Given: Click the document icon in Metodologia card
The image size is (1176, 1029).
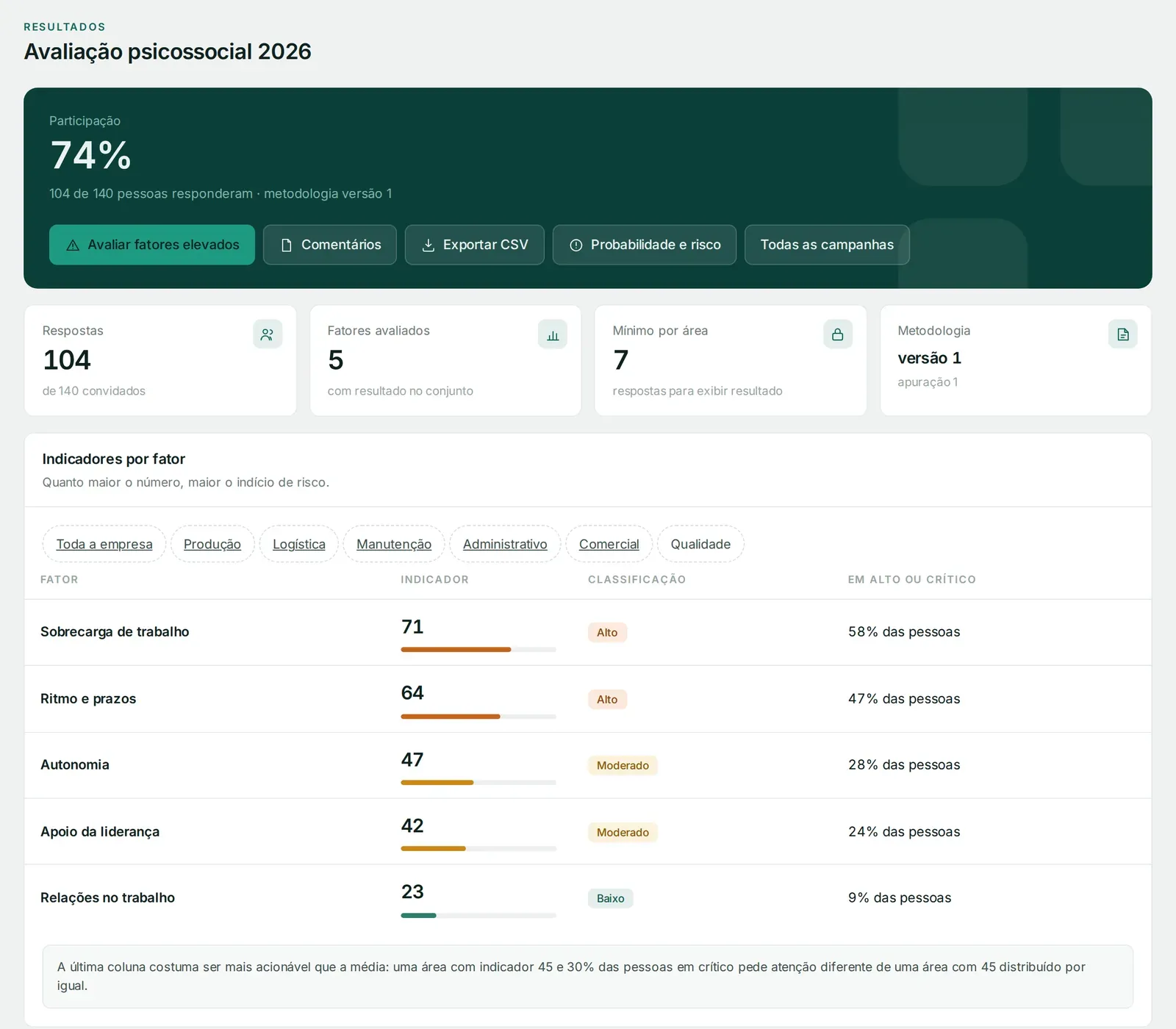Looking at the screenshot, I should tap(1123, 334).
